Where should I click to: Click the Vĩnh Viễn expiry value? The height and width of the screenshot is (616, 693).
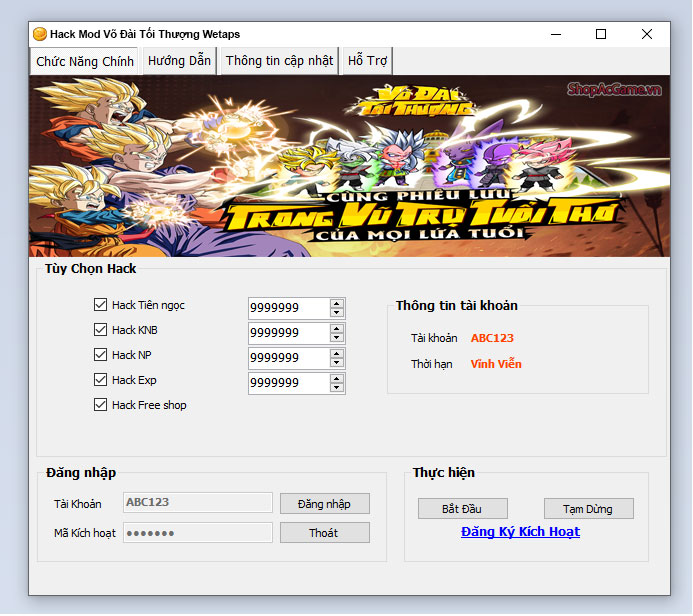(496, 364)
